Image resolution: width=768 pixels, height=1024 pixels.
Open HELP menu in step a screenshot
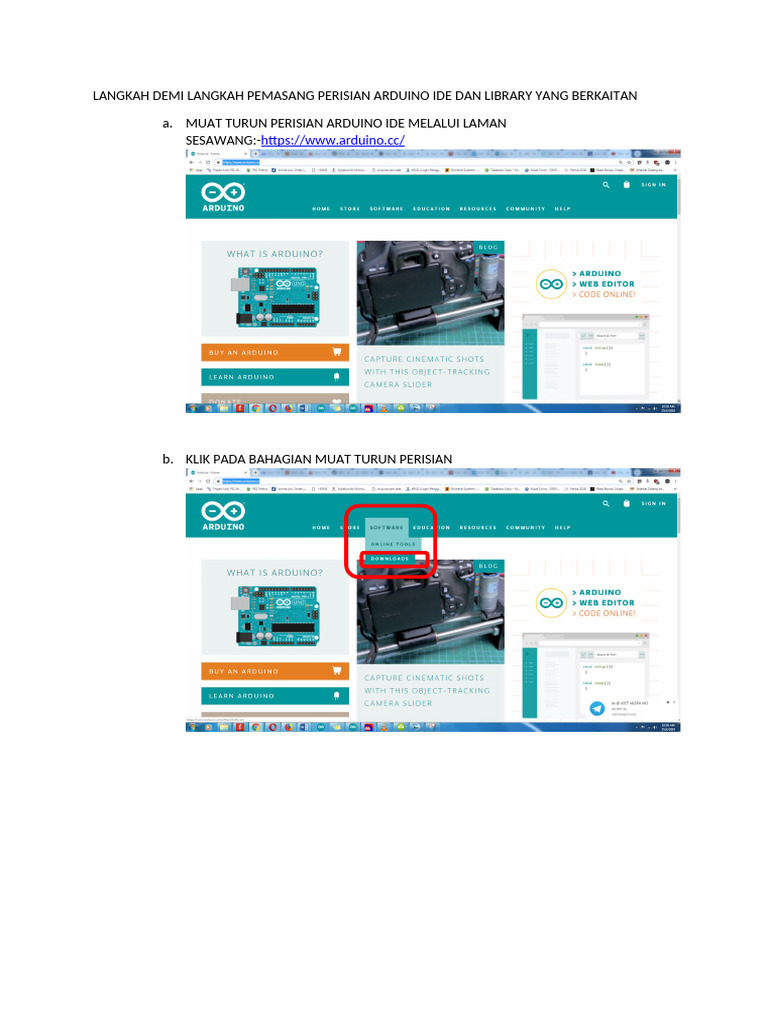point(562,209)
